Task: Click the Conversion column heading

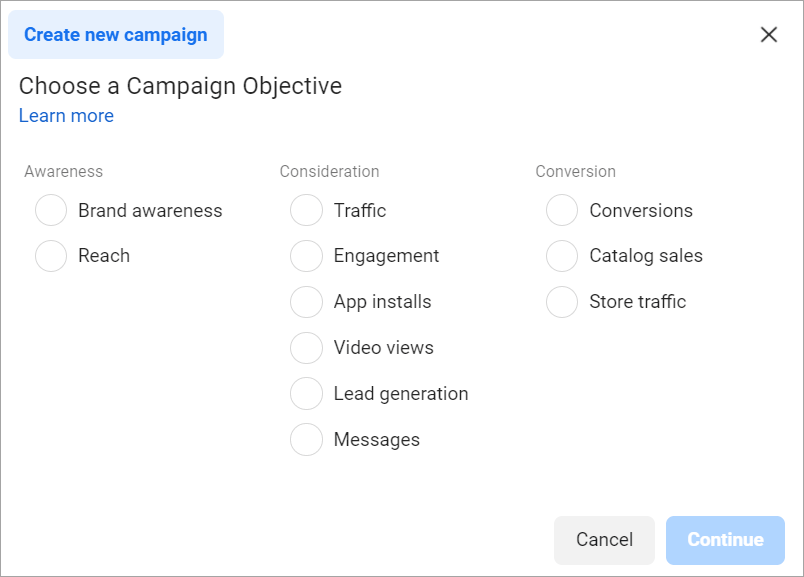Action: 575,171
